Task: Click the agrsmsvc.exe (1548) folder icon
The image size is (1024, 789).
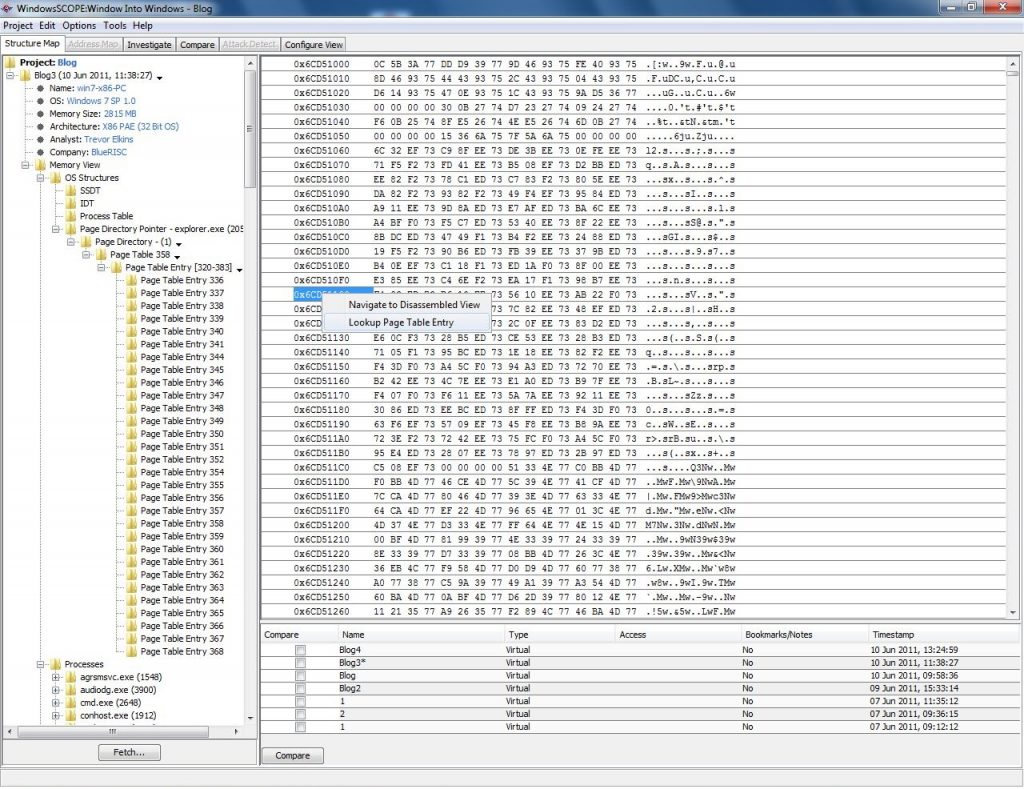Action: [x=71, y=677]
